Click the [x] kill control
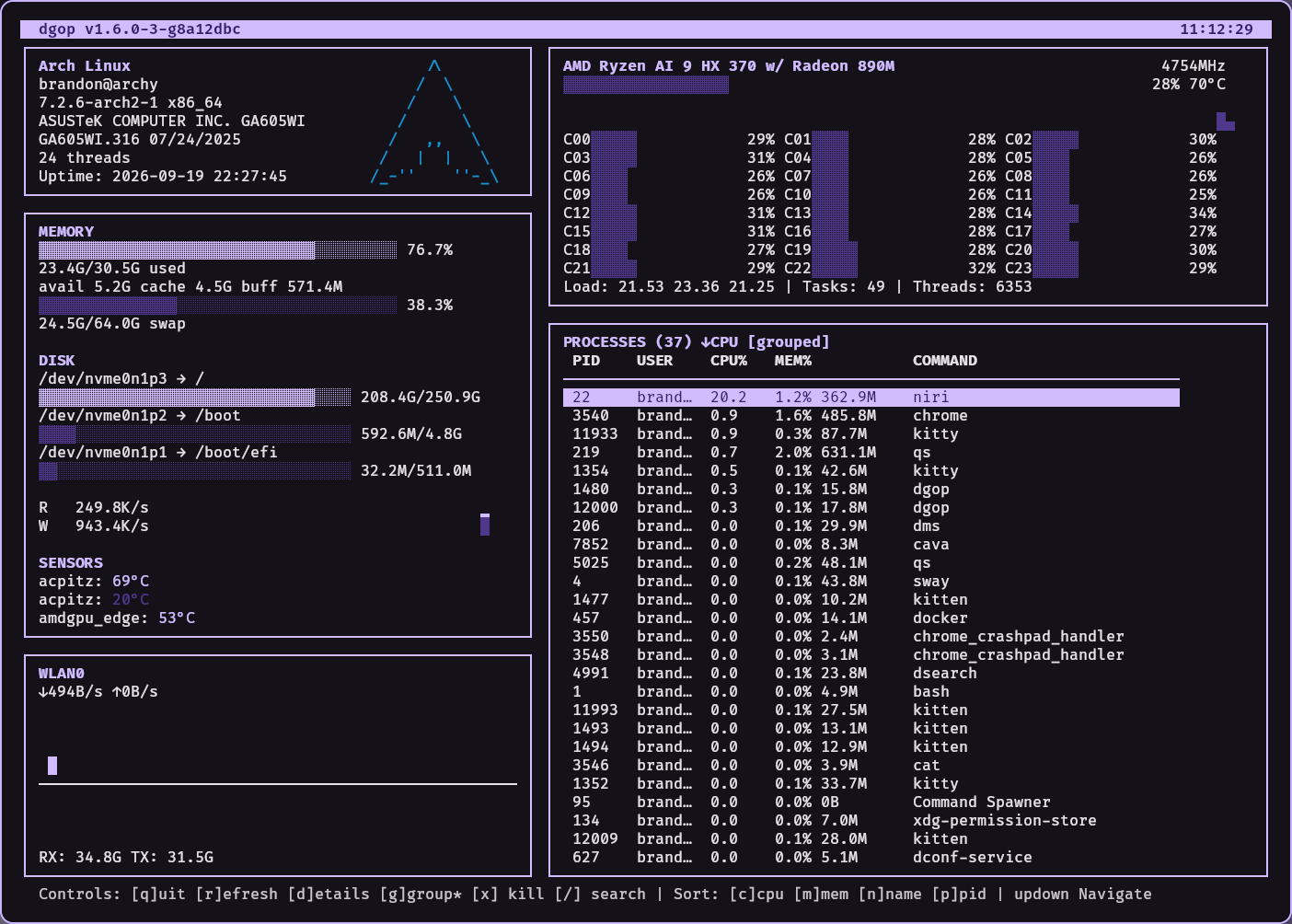 508,894
